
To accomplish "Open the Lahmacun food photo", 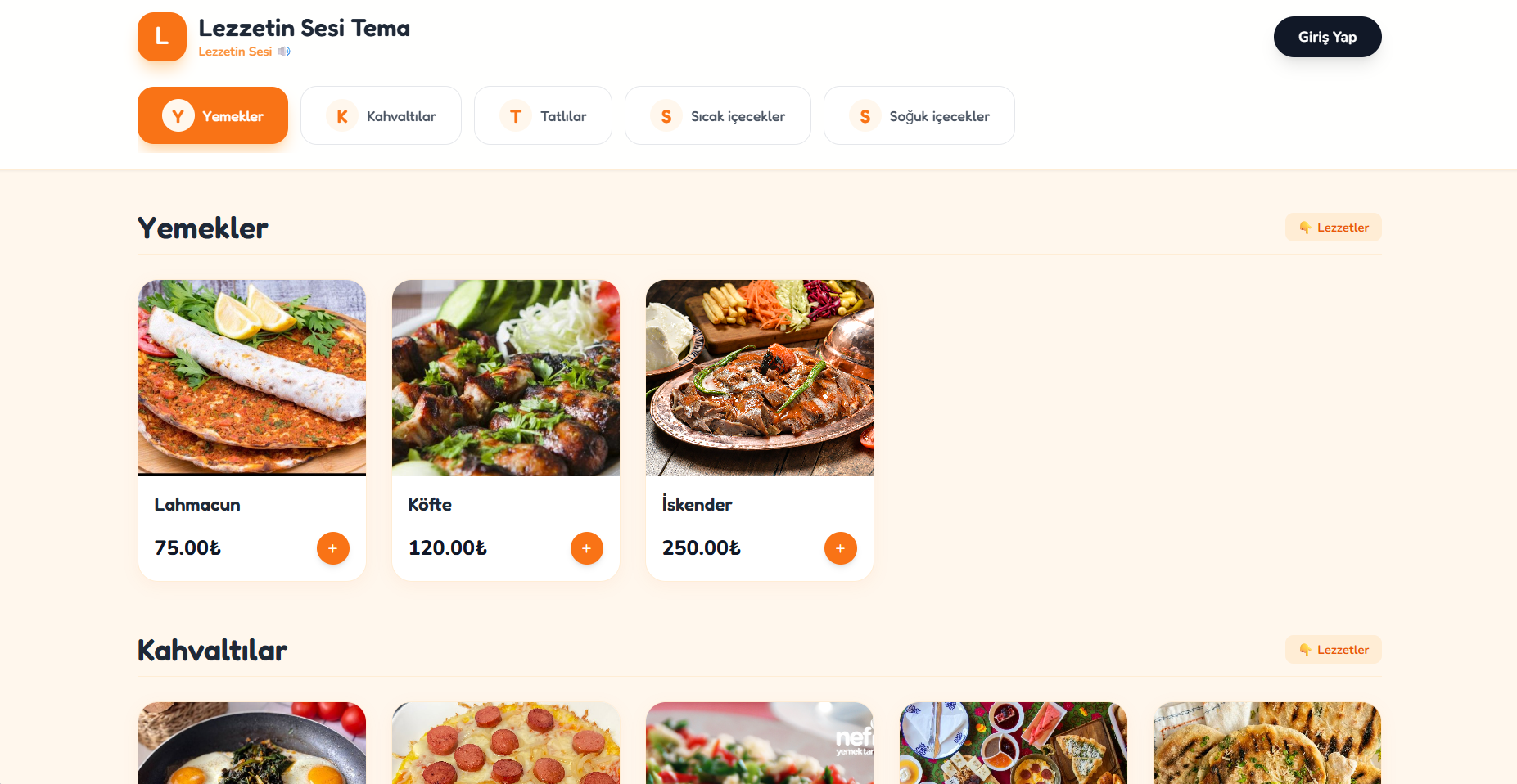I will [x=252, y=377].
